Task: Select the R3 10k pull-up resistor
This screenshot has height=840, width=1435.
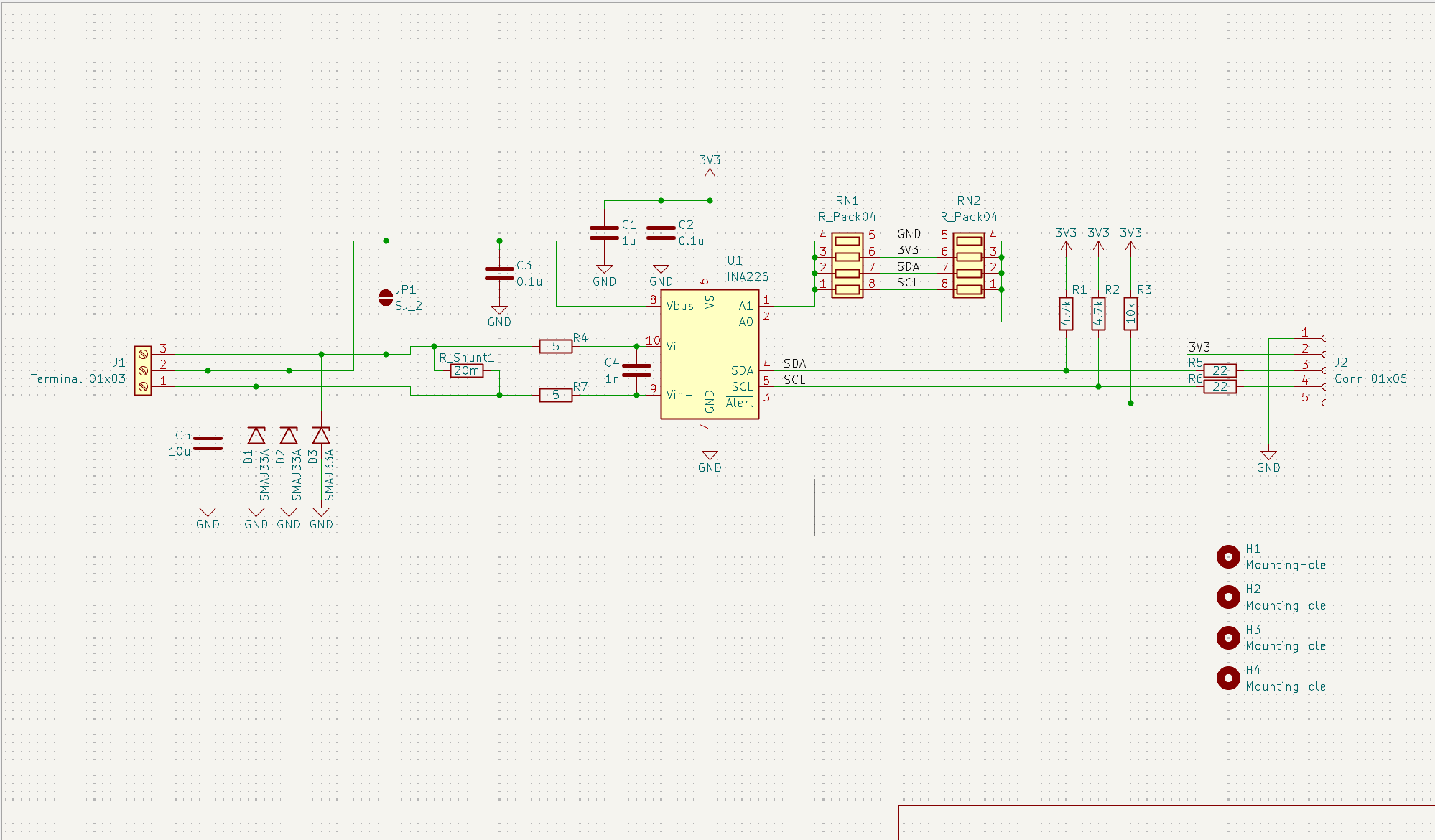Action: tap(1130, 314)
